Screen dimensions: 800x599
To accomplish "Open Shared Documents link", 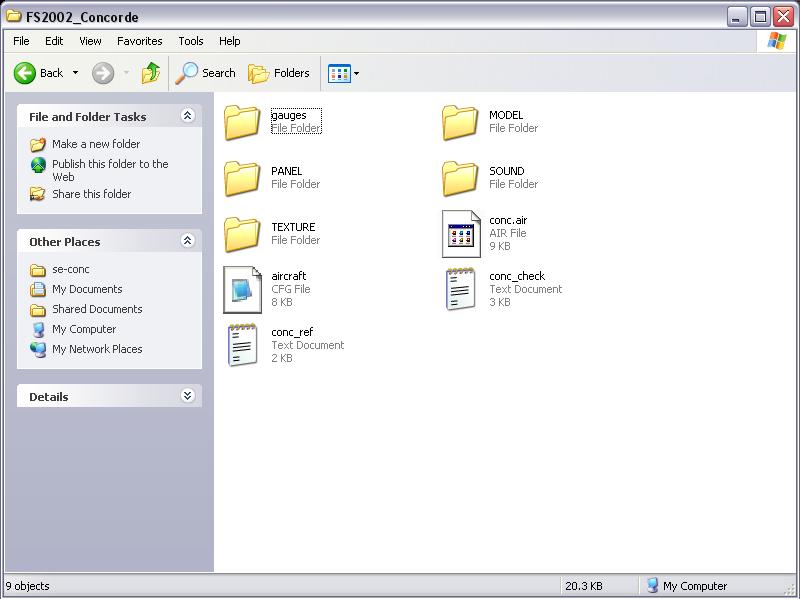I will [x=97, y=309].
